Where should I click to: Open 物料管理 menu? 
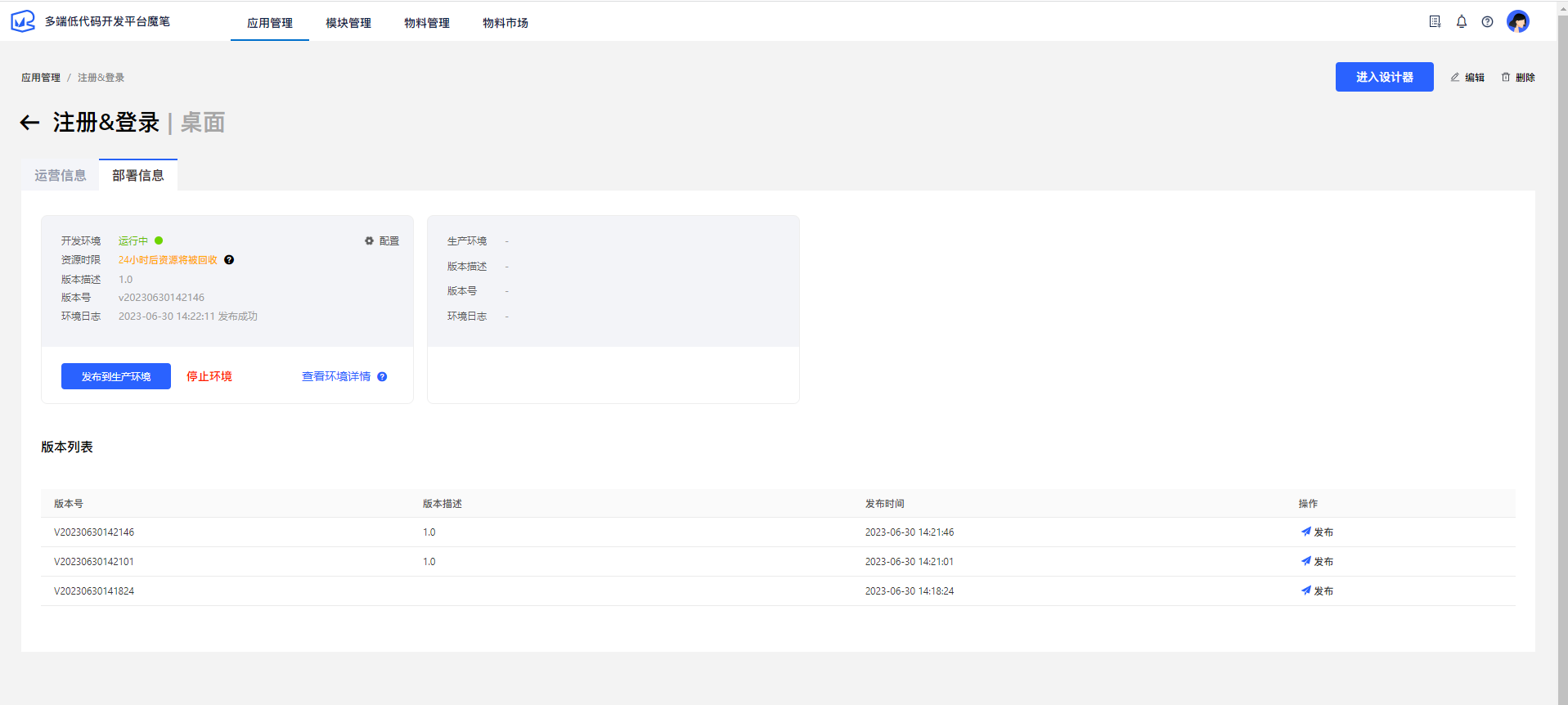(x=427, y=23)
